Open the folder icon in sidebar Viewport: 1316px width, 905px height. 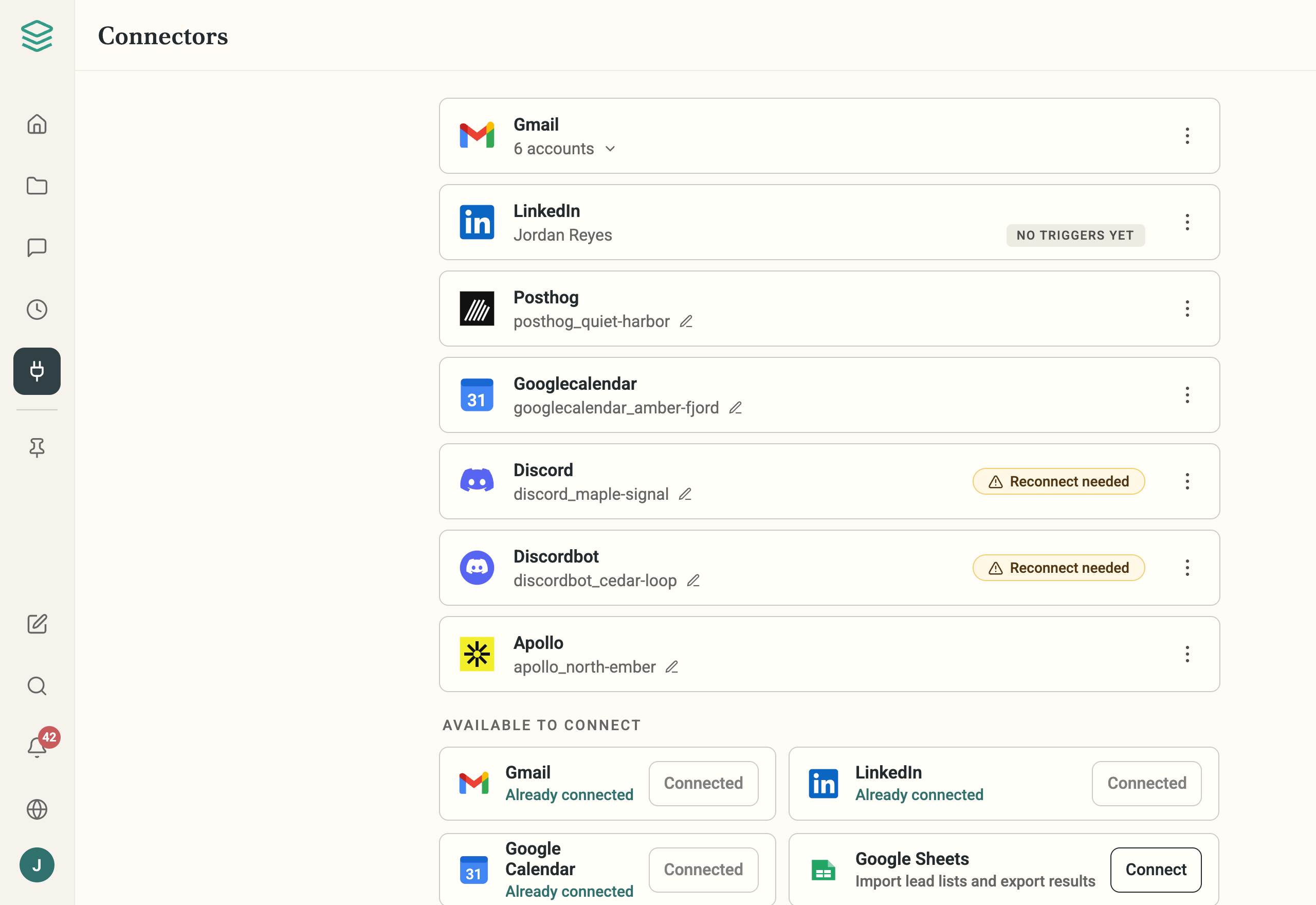point(37,186)
